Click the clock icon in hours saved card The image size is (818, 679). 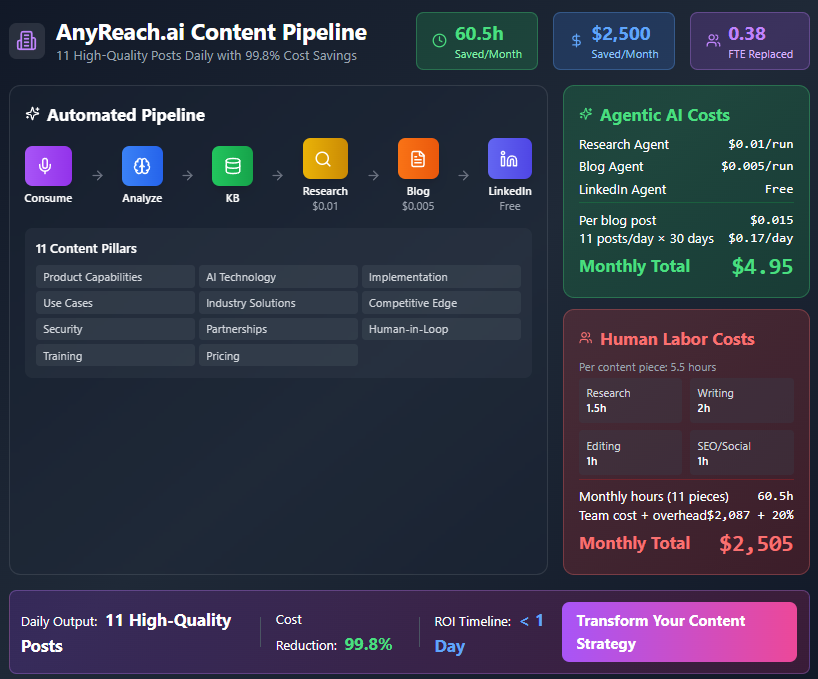click(x=439, y=41)
